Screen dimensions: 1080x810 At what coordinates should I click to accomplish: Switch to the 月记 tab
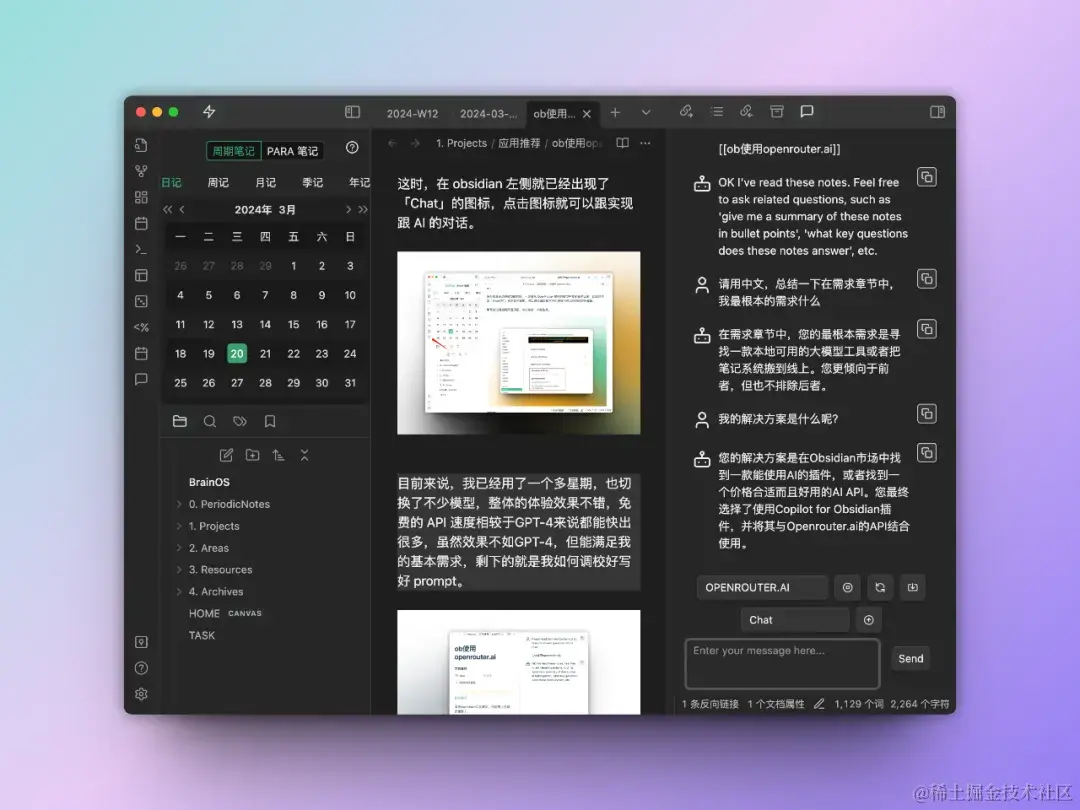265,183
